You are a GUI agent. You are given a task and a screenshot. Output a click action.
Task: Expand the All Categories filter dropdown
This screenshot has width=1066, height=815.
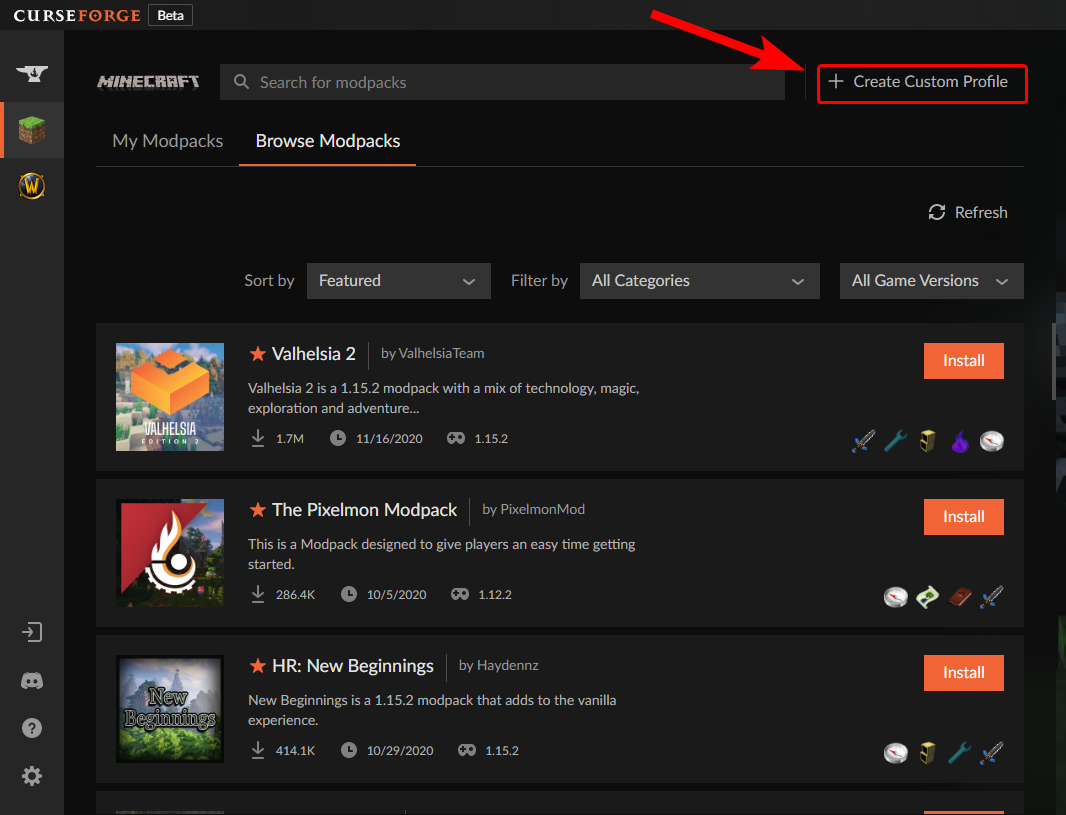coord(699,281)
